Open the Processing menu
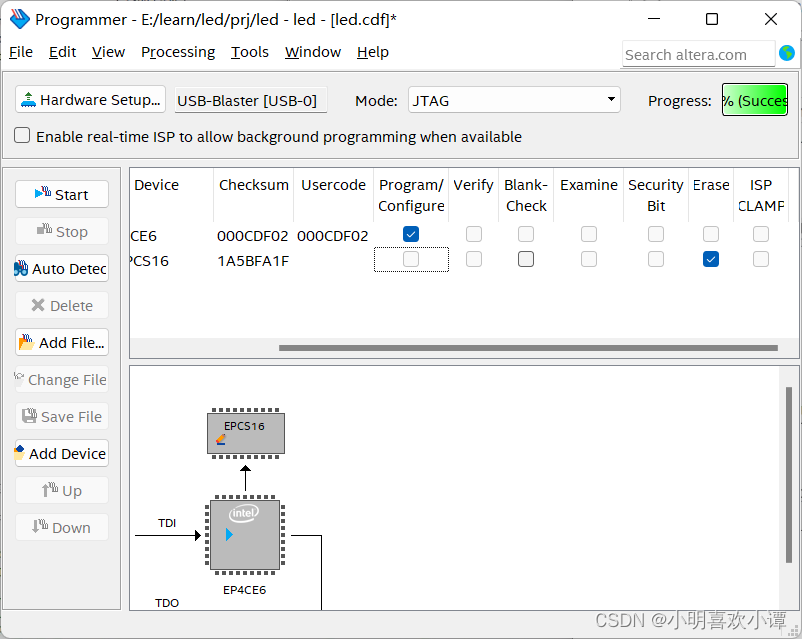 pos(178,52)
